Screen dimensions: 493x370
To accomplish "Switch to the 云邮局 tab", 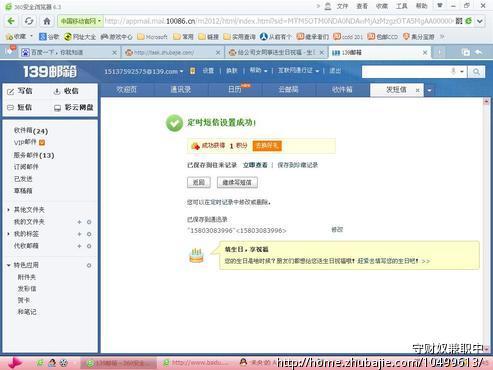I will 289,90.
